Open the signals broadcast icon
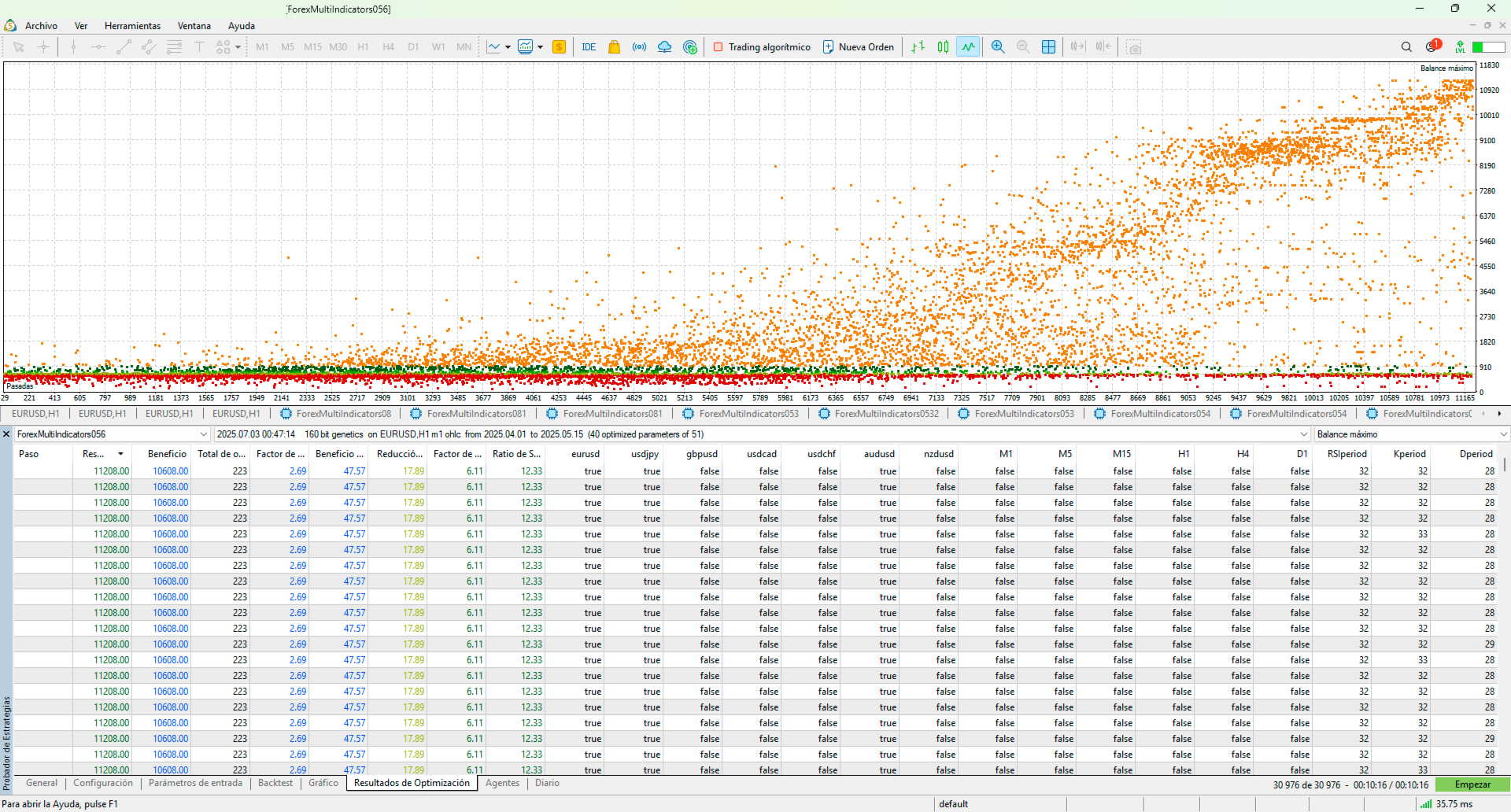Viewport: 1511px width, 812px height. [639, 47]
